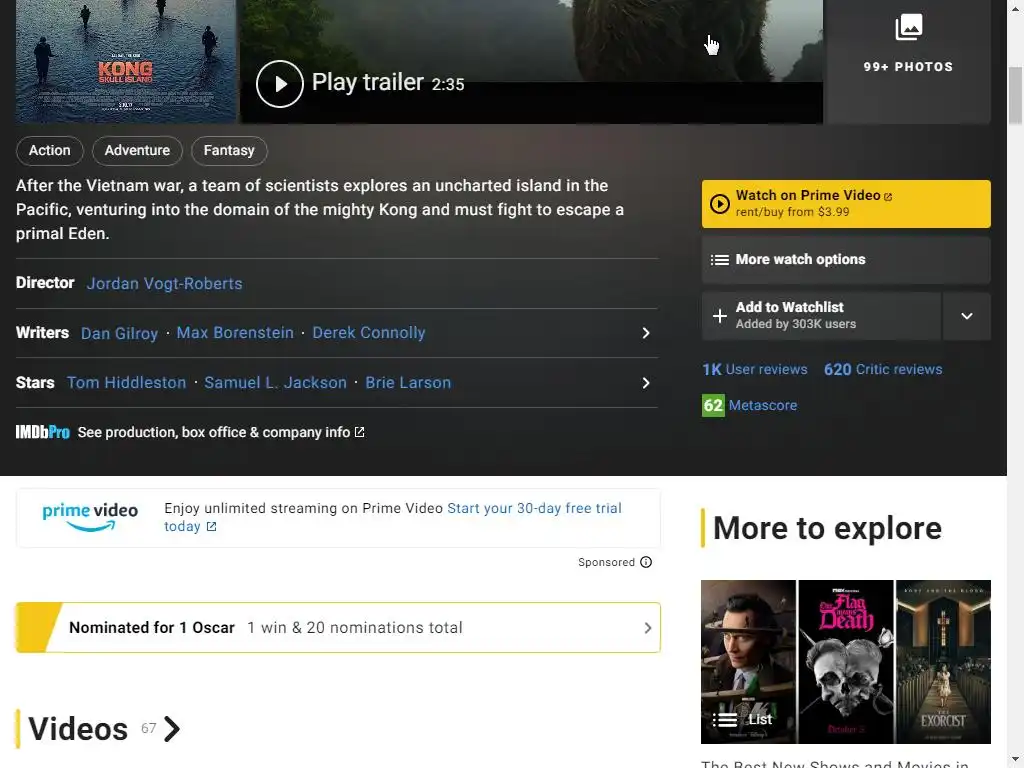The image size is (1024, 768).
Task: Click chevron on the awards banner
Action: 648,628
